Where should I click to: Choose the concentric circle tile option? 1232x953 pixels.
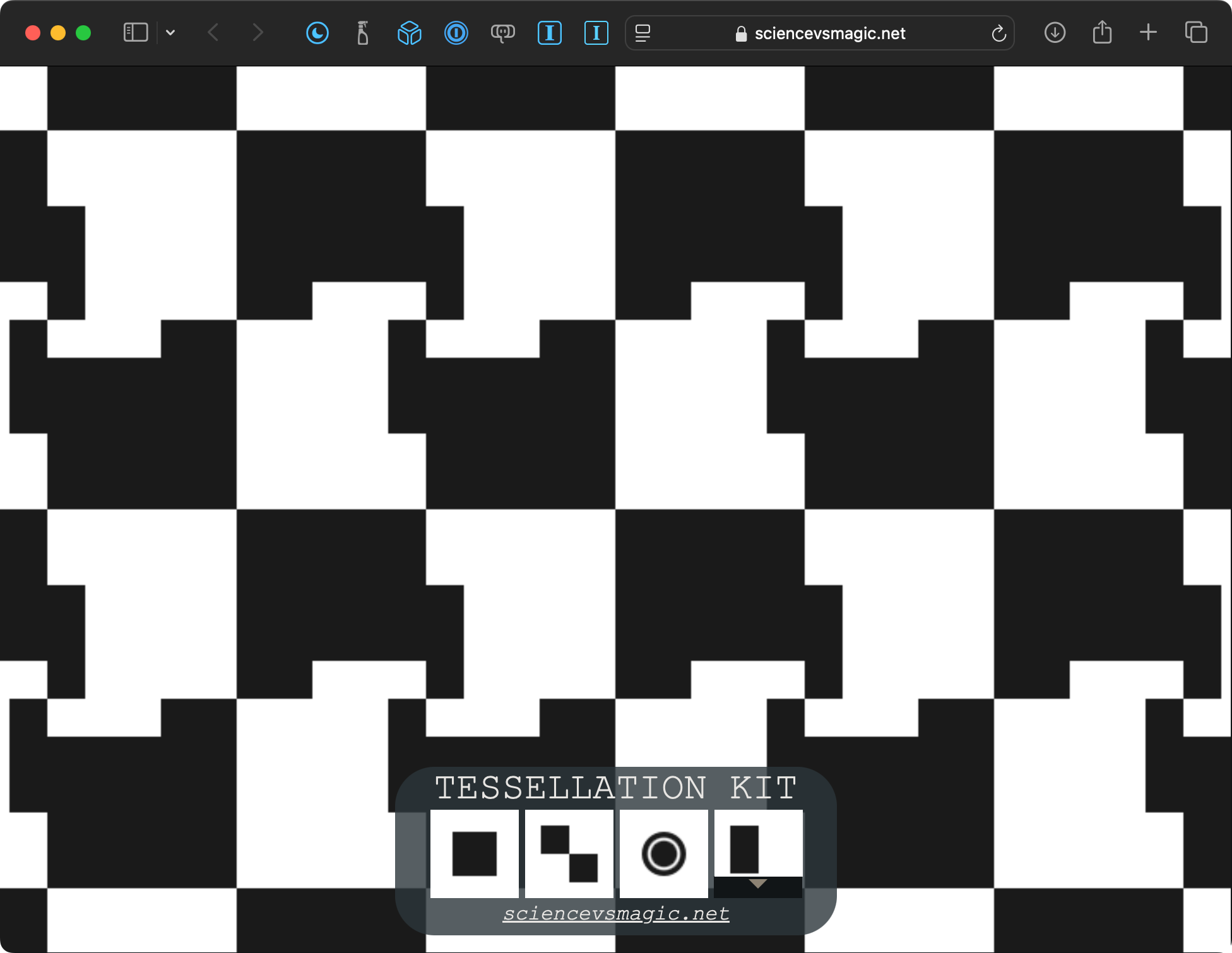(x=663, y=853)
